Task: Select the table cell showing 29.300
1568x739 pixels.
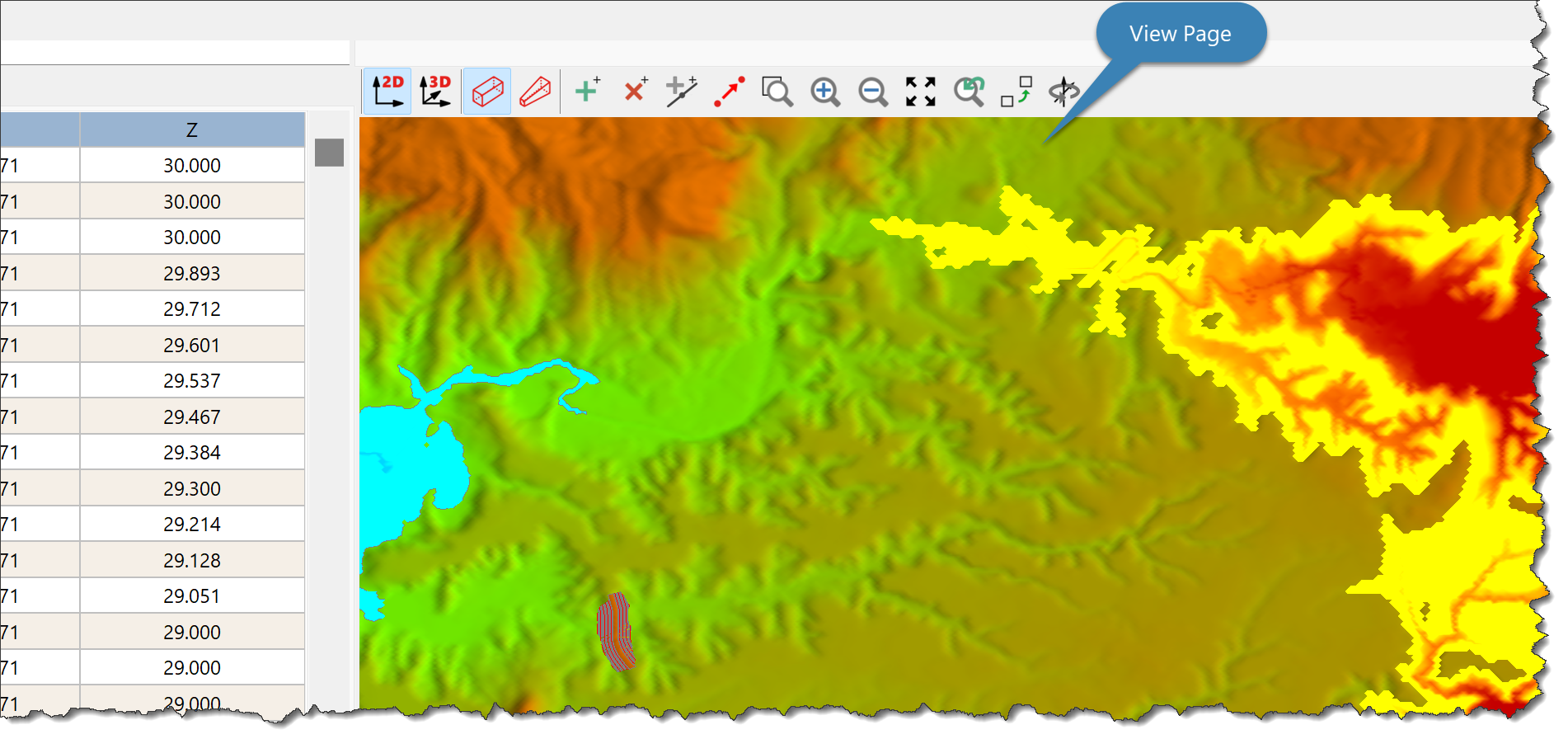Action: click(x=192, y=488)
